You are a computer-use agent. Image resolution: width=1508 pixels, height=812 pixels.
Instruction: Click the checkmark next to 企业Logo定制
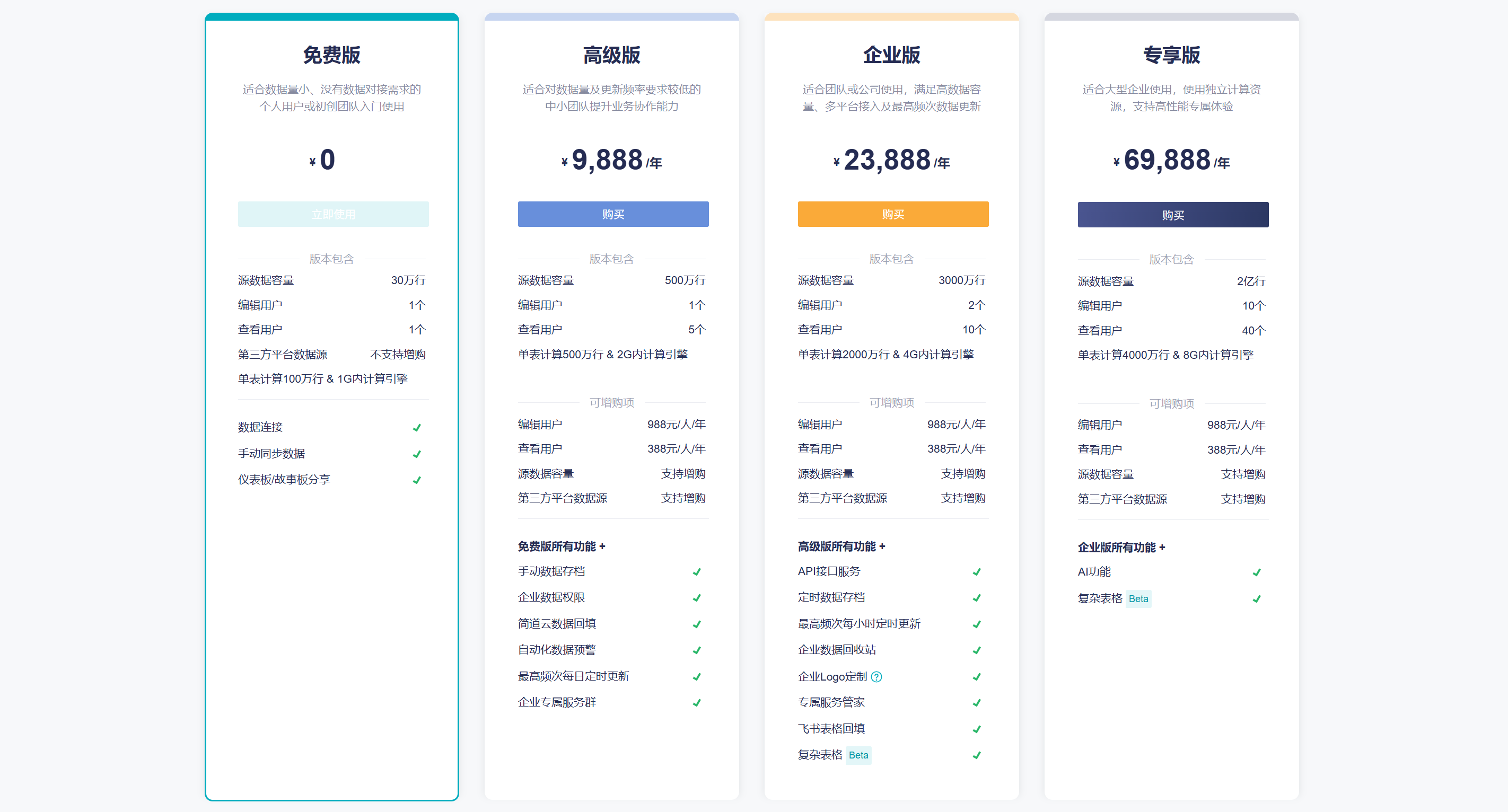click(x=977, y=677)
